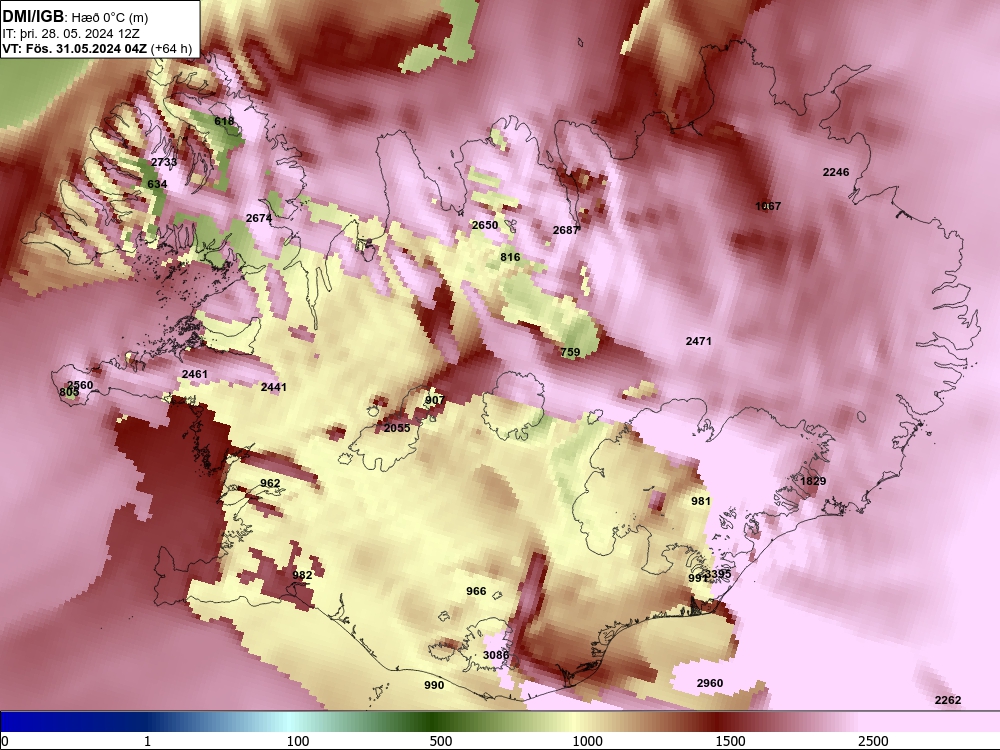Select the 759 value on the green patch
The image size is (1000, 750).
(x=570, y=352)
